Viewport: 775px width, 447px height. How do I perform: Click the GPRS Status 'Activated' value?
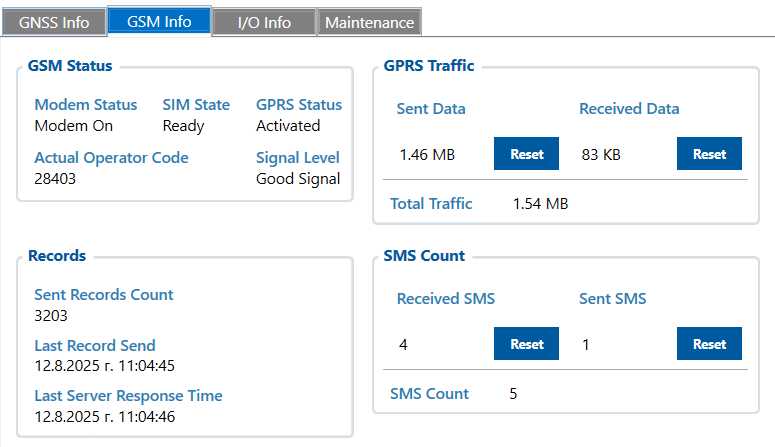(288, 126)
